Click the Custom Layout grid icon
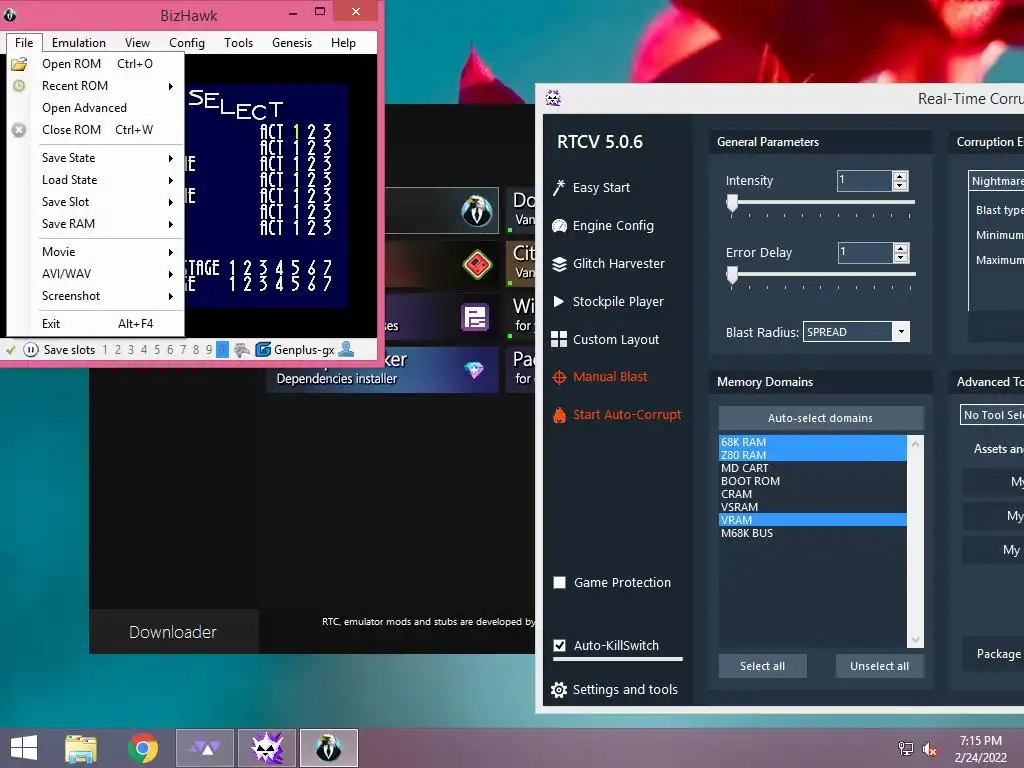1024x768 pixels. point(559,340)
